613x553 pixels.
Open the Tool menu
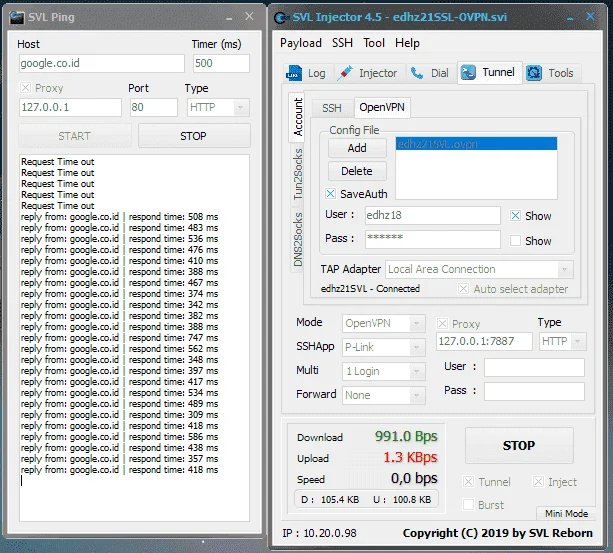374,43
